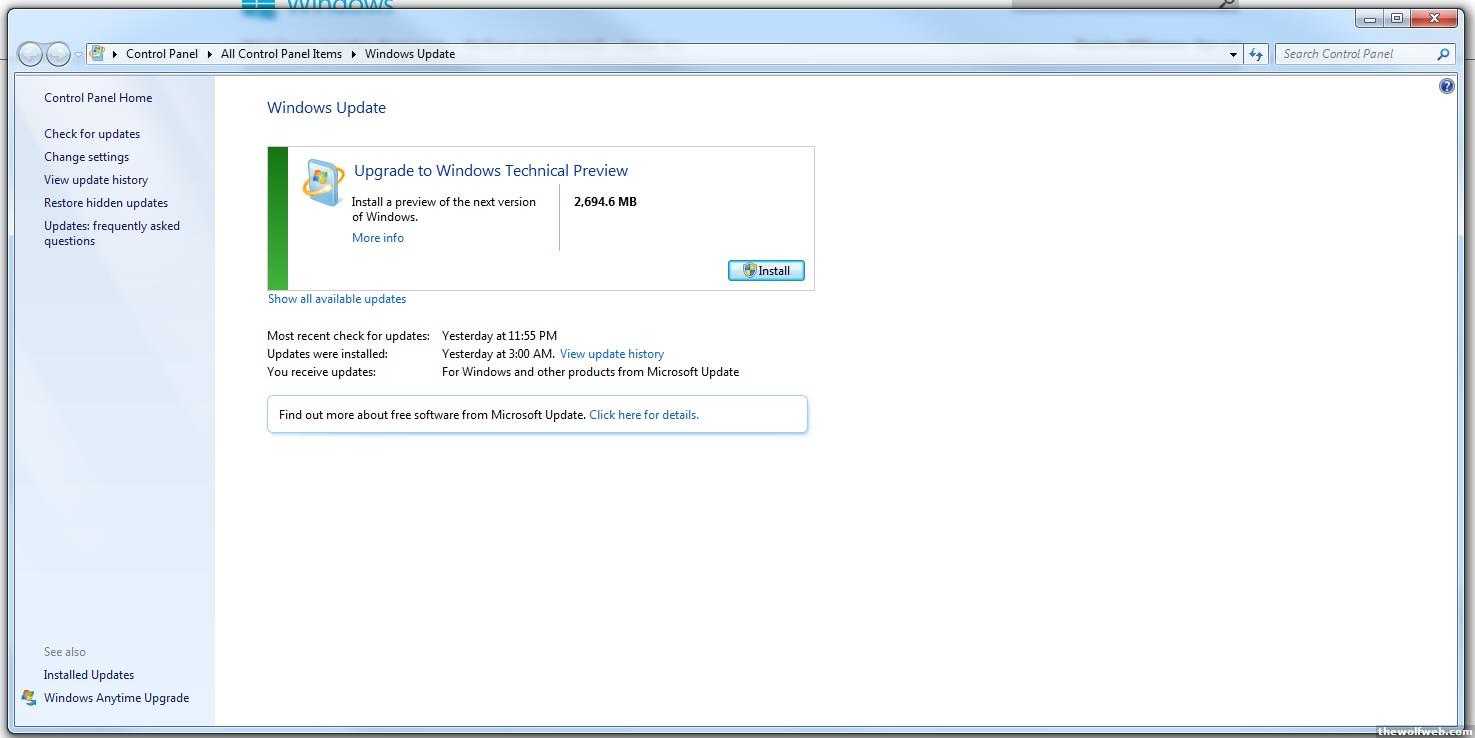Expand arrow after All Control Panel Items
The width and height of the screenshot is (1475, 738).
[353, 54]
